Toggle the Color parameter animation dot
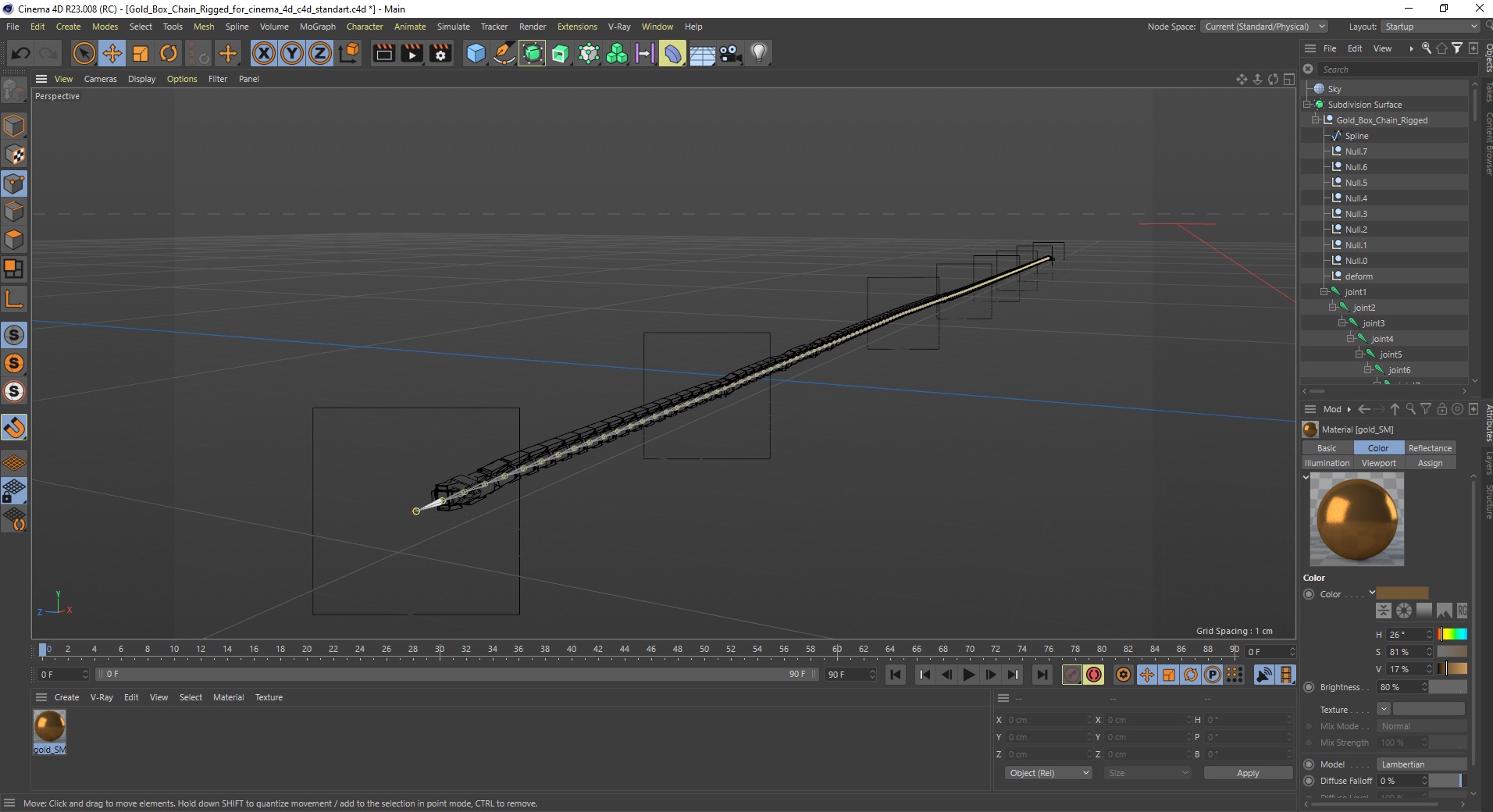 pyautogui.click(x=1309, y=594)
